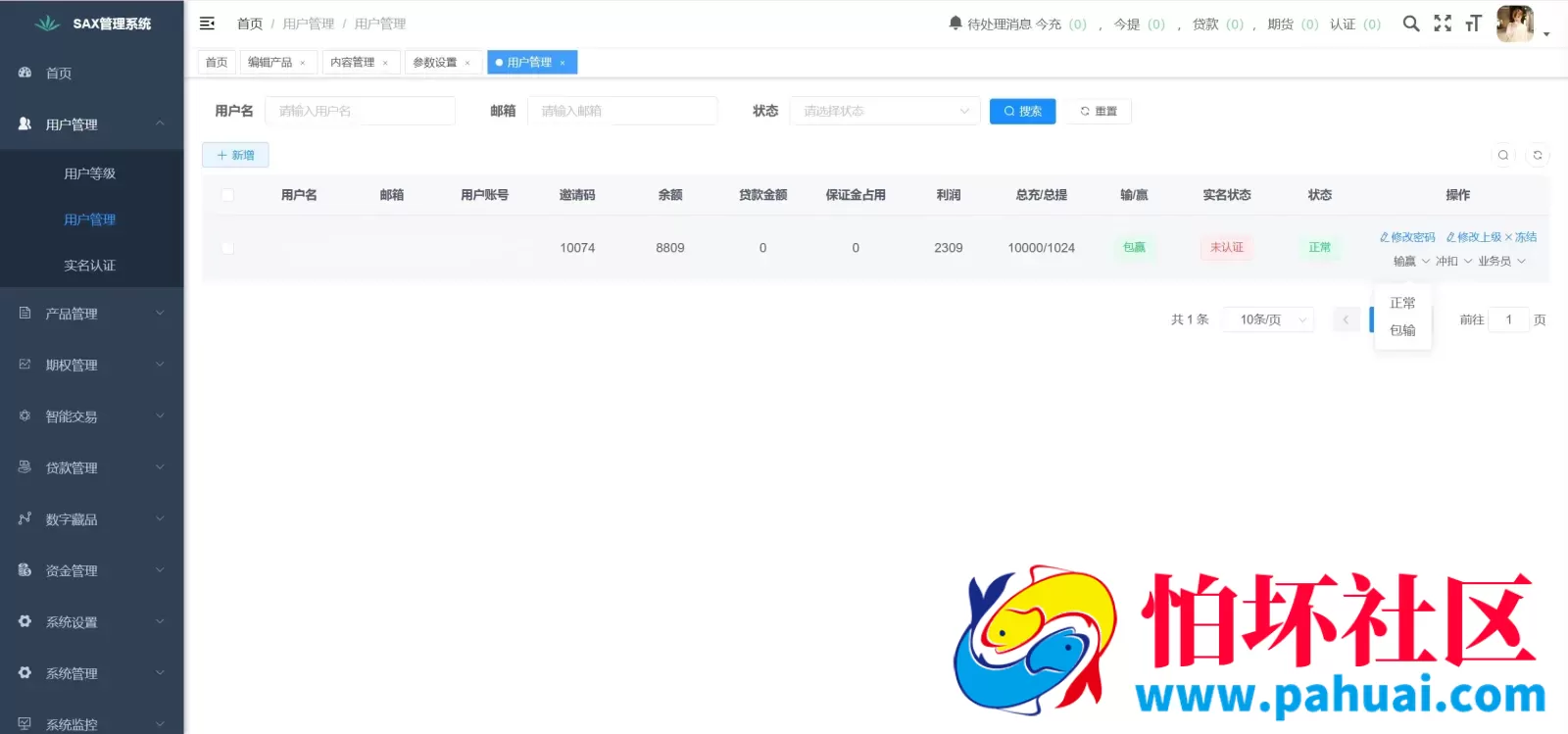Focus the 邮箱 input field
This screenshot has height=734, width=1568.
pos(622,111)
